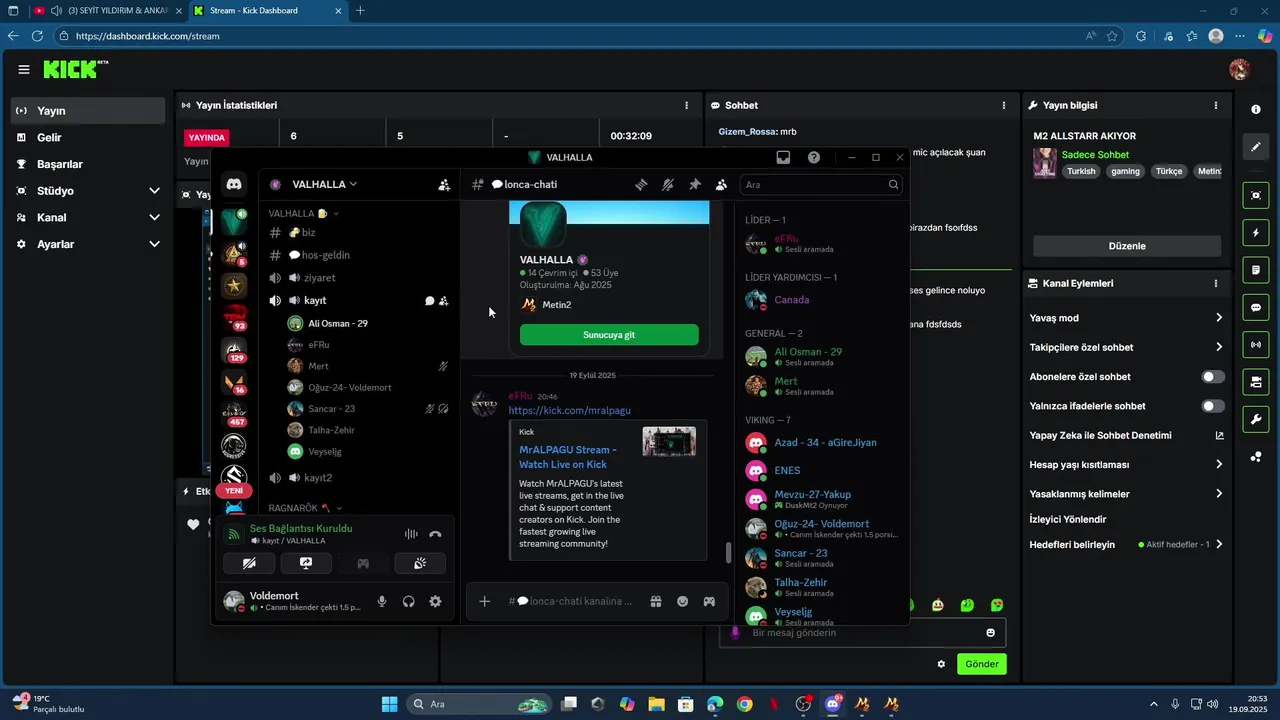1280x720 pixels.
Task: Open Takipçilere özel sohbet chevron
Action: [x=1219, y=347]
